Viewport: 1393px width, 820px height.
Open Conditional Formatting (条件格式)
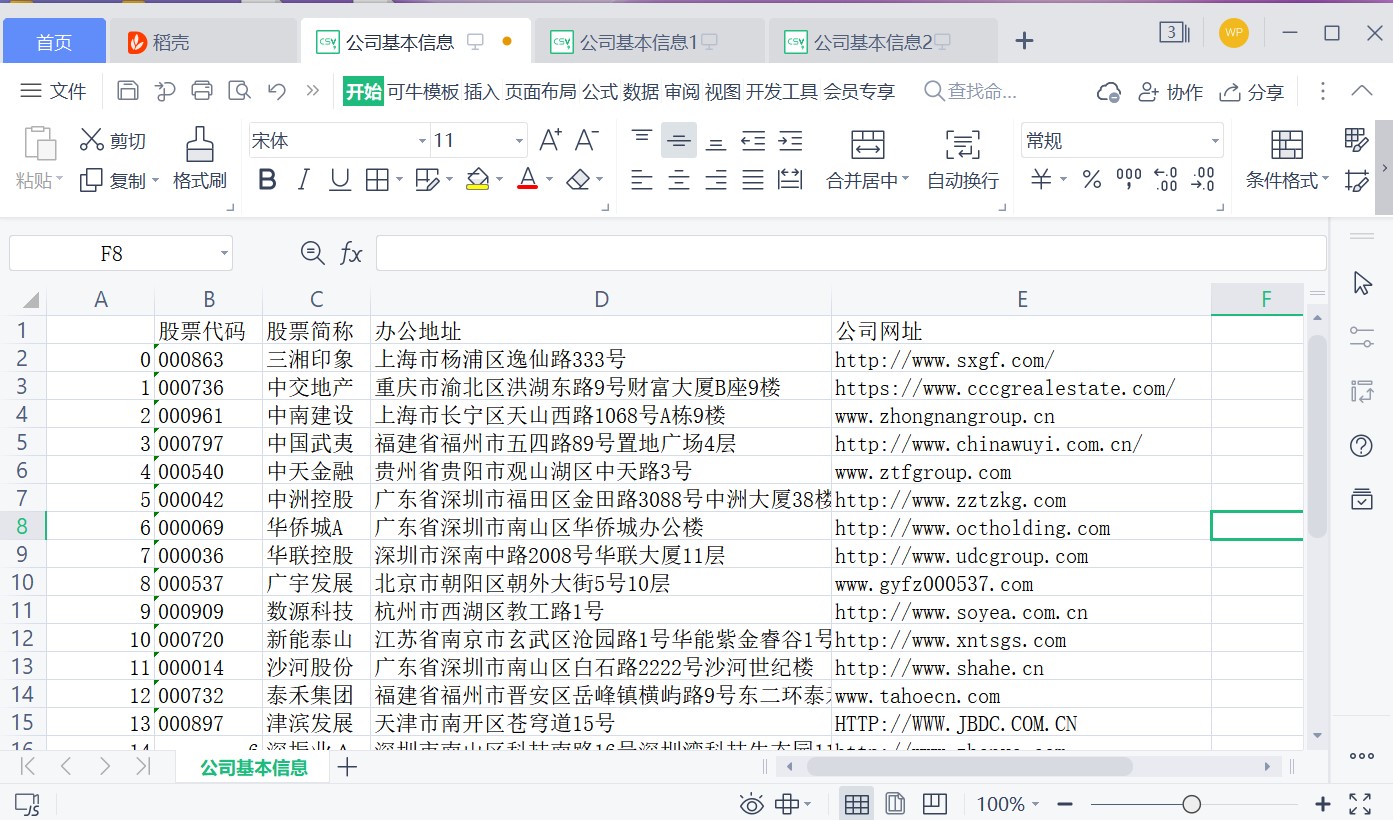[x=1287, y=159]
